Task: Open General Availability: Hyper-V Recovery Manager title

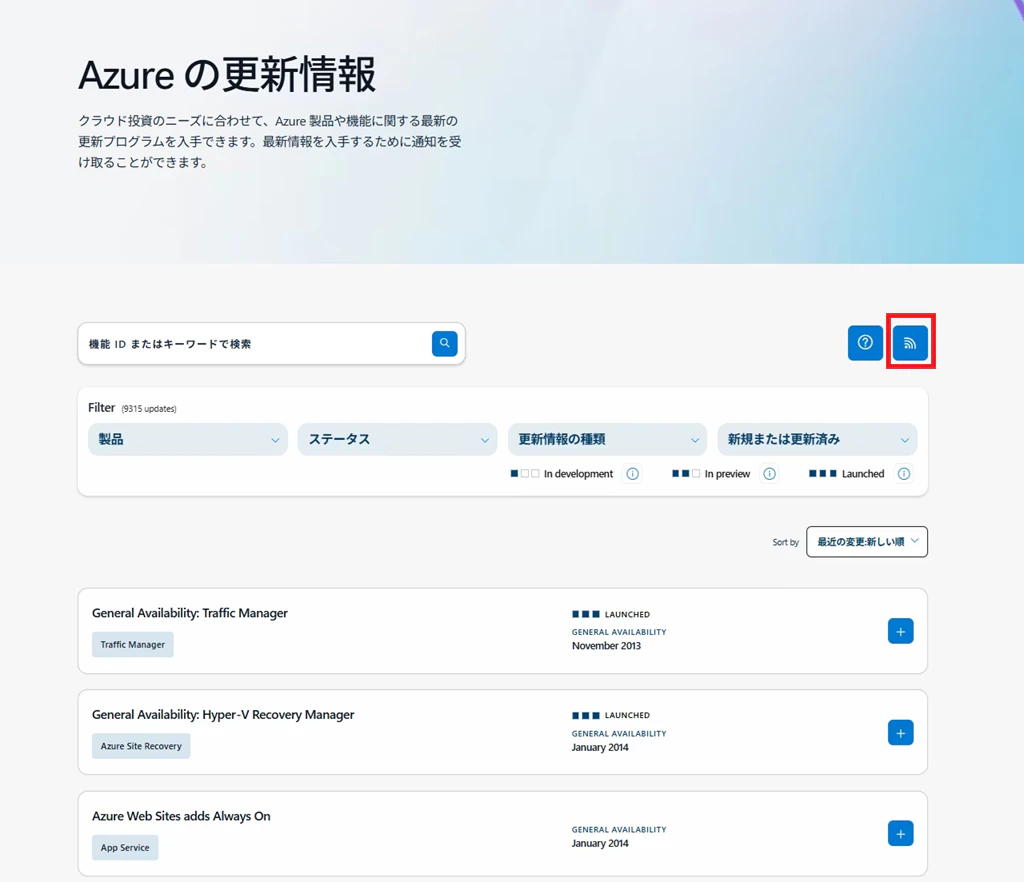Action: click(223, 715)
